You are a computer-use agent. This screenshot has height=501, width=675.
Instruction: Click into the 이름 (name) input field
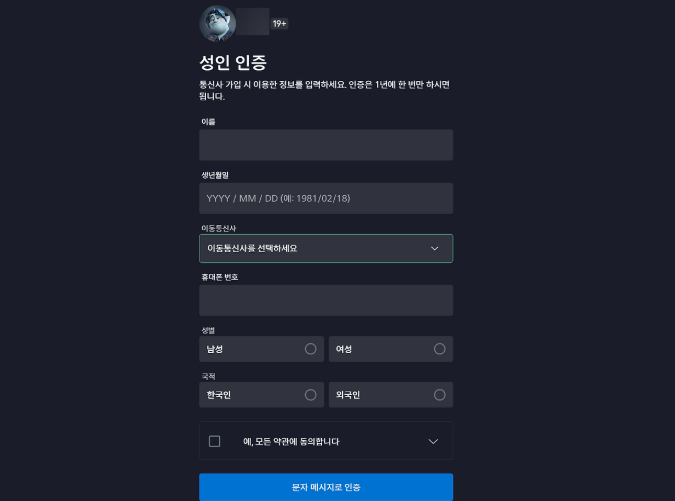(326, 145)
